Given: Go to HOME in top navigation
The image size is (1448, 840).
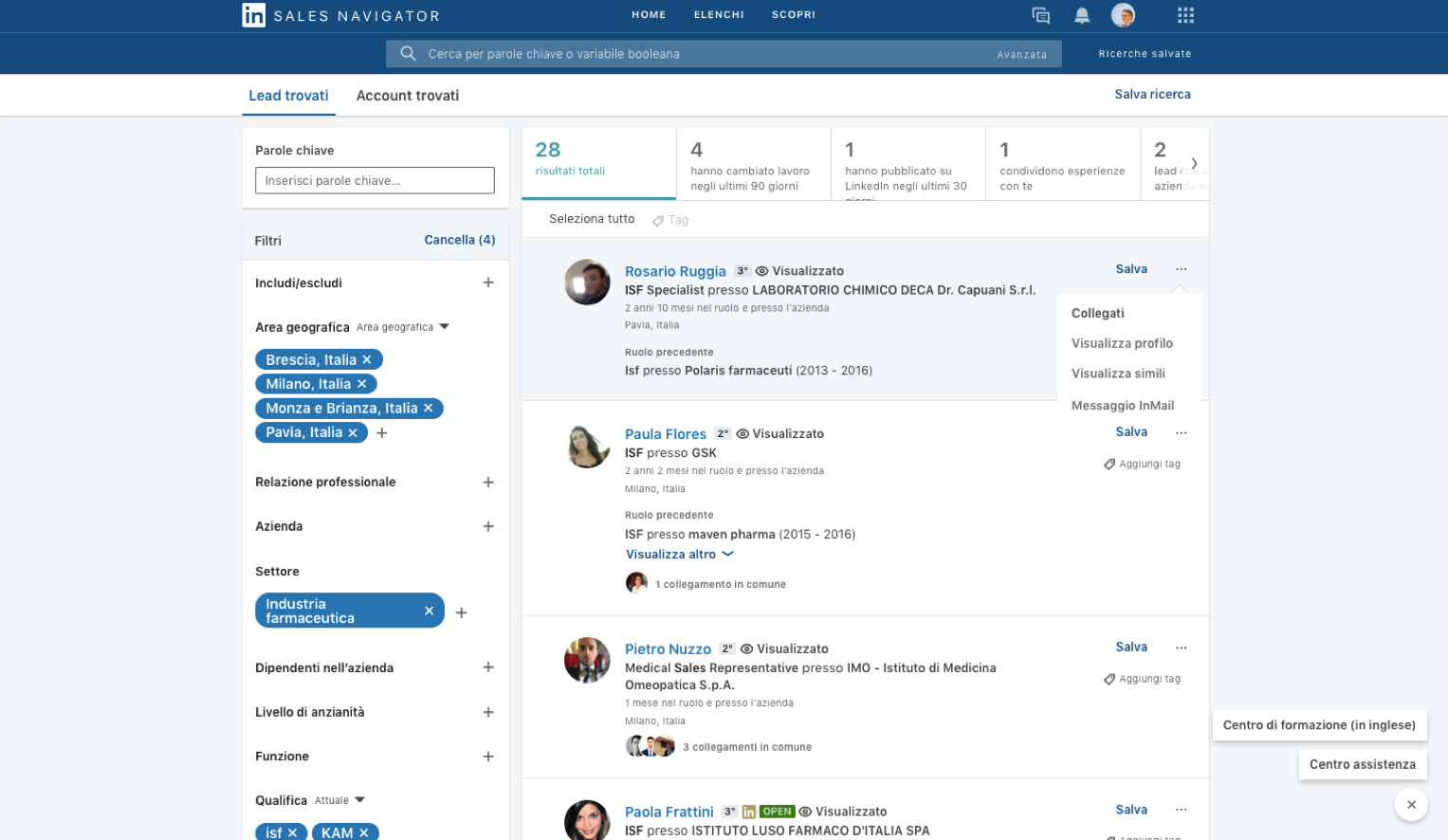Looking at the screenshot, I should pos(649,15).
